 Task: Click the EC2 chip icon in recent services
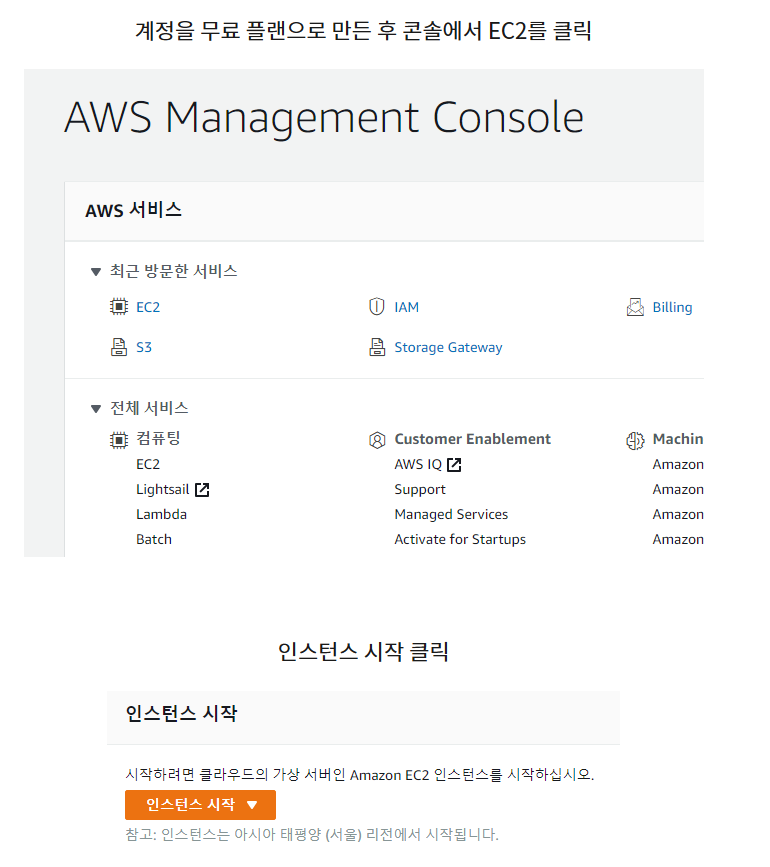coord(119,306)
